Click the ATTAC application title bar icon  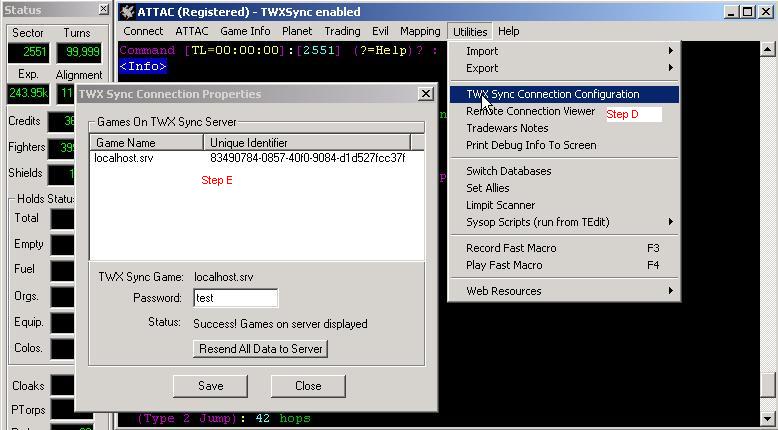point(128,11)
